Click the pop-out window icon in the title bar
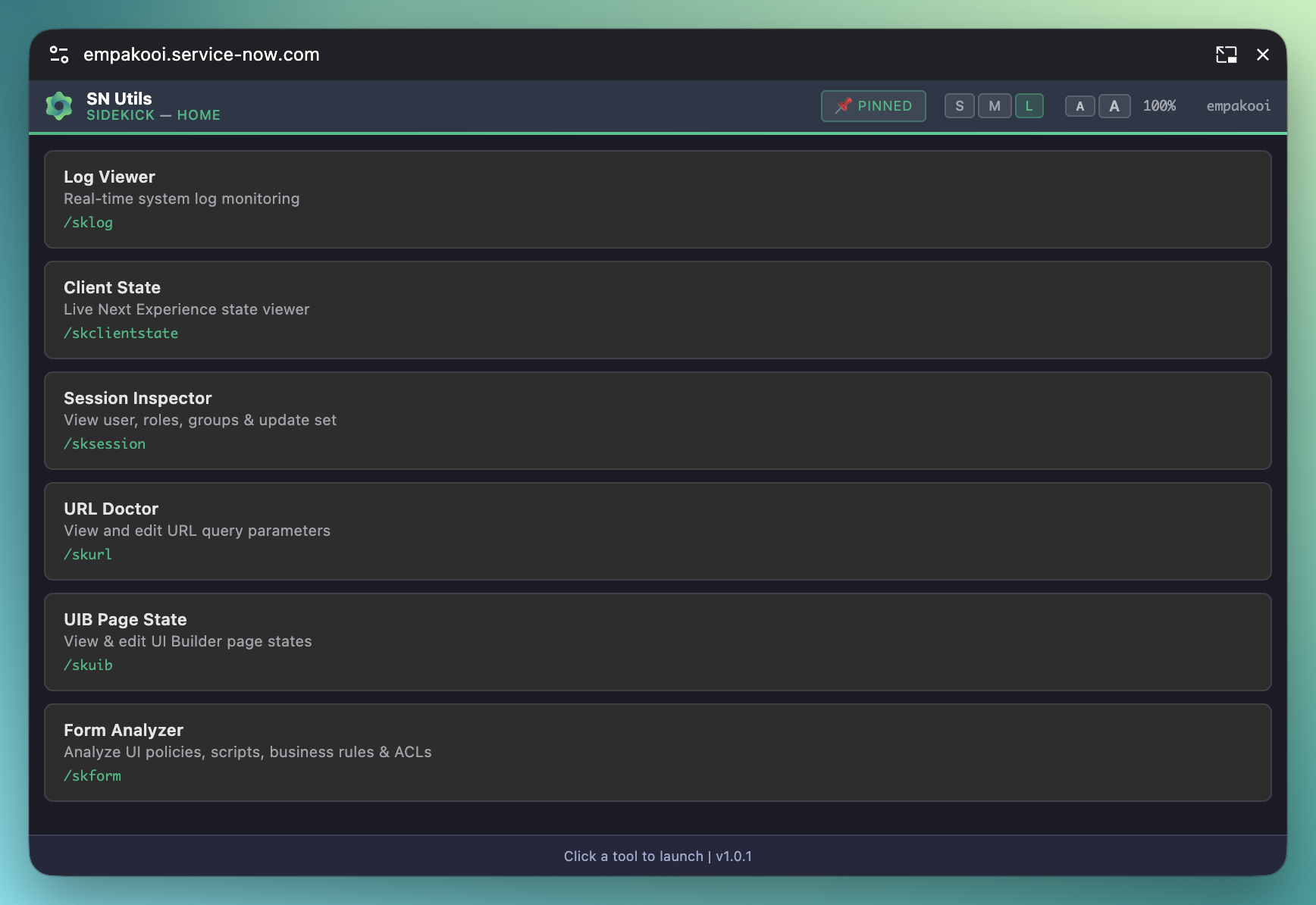Viewport: 1316px width, 905px height. [x=1227, y=55]
